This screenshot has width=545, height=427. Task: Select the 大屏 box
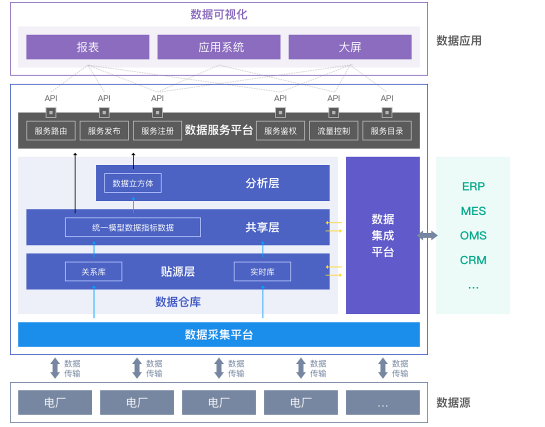[350, 47]
